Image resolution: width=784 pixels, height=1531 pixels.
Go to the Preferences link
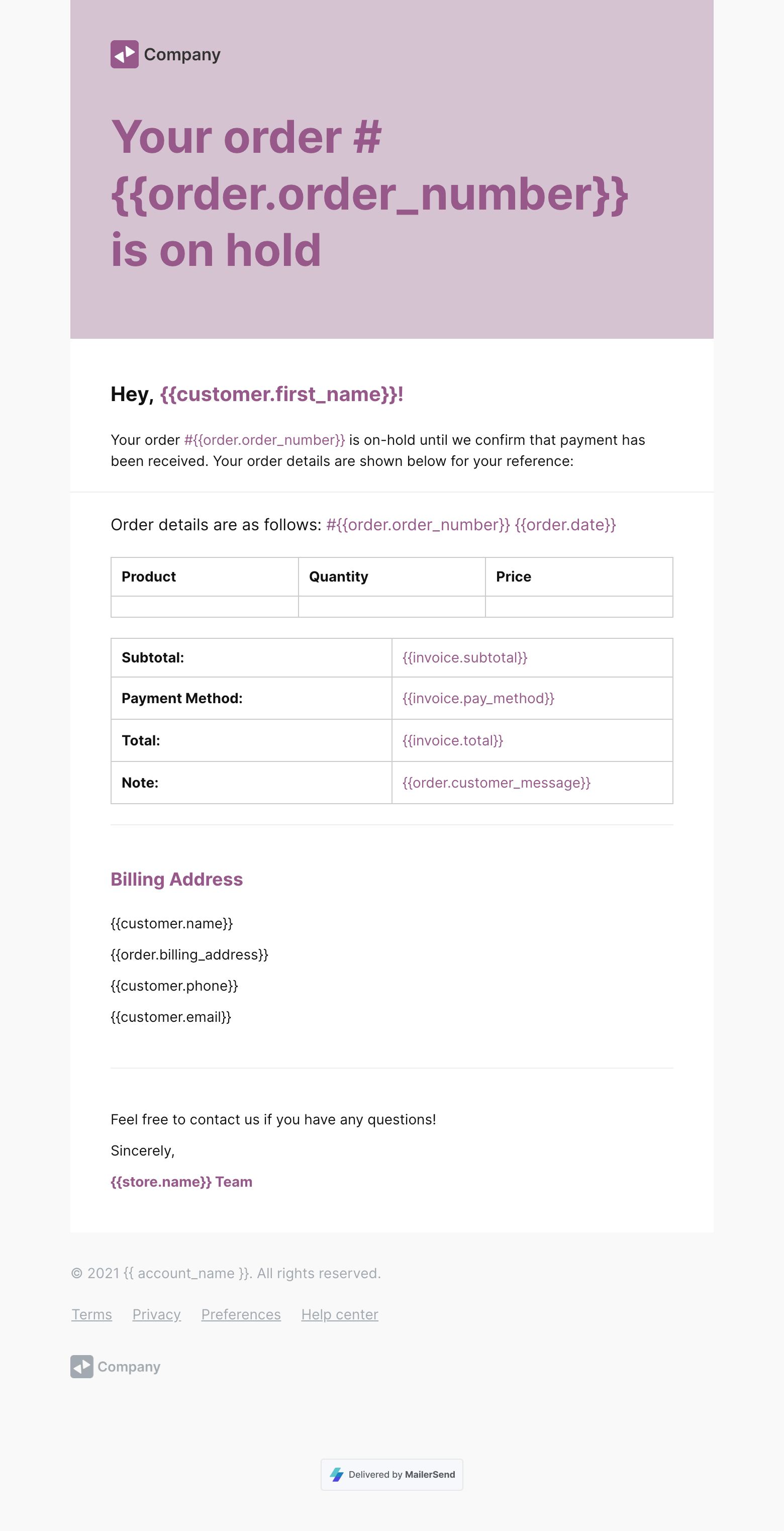pyautogui.click(x=241, y=1314)
